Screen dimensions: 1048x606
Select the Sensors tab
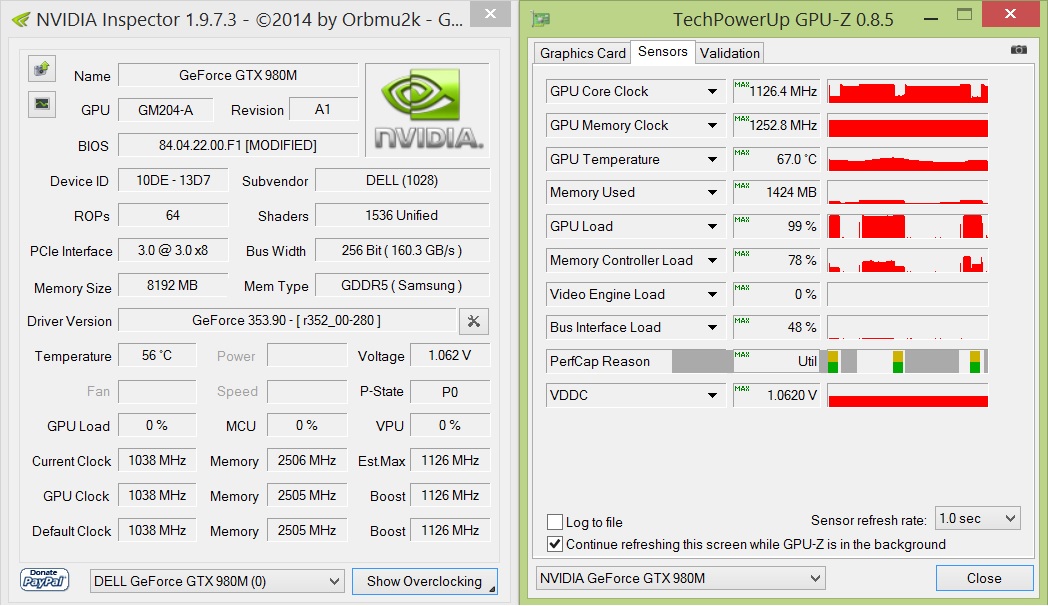point(662,51)
